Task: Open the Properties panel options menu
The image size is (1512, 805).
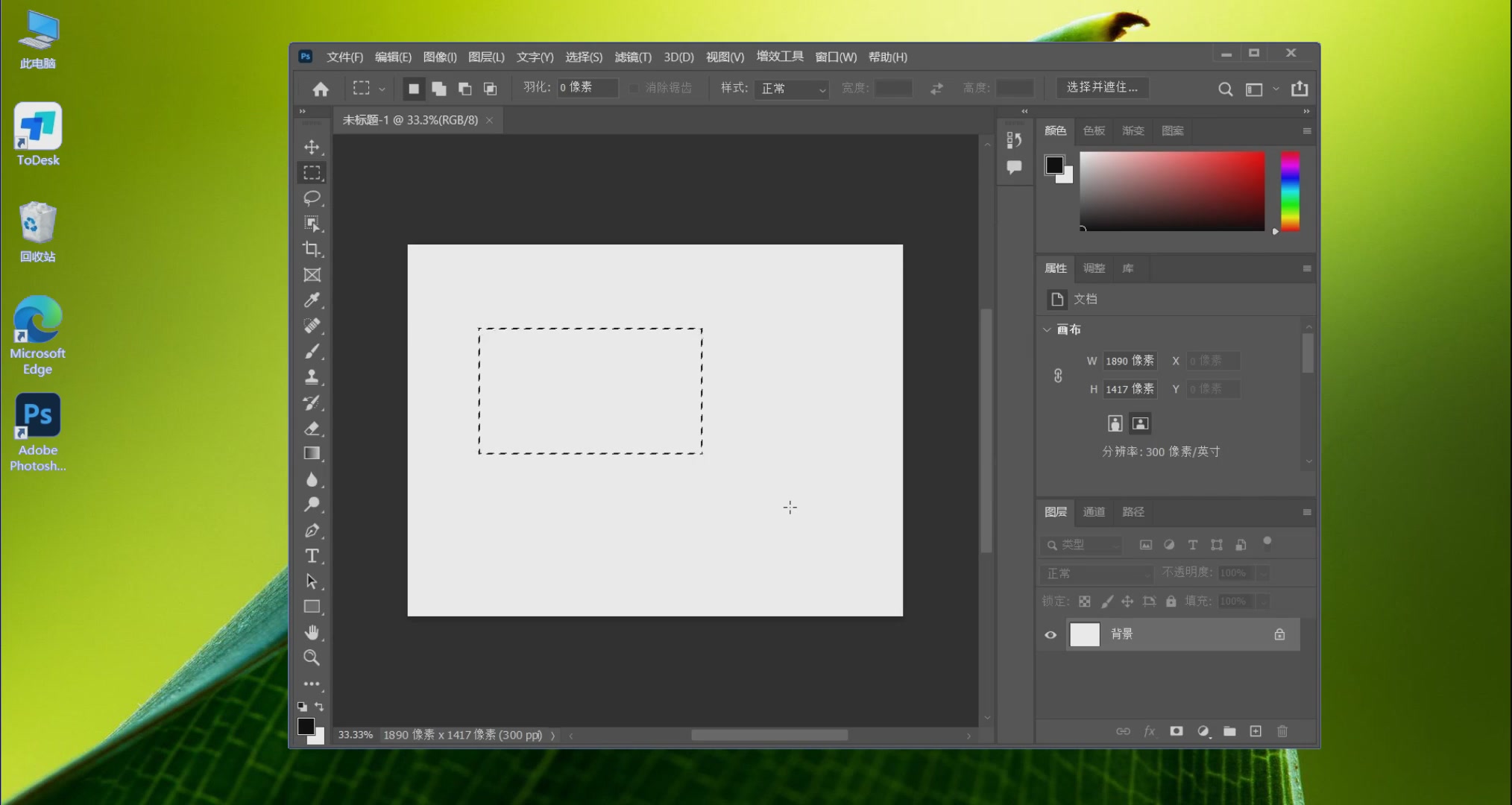Action: tap(1307, 268)
